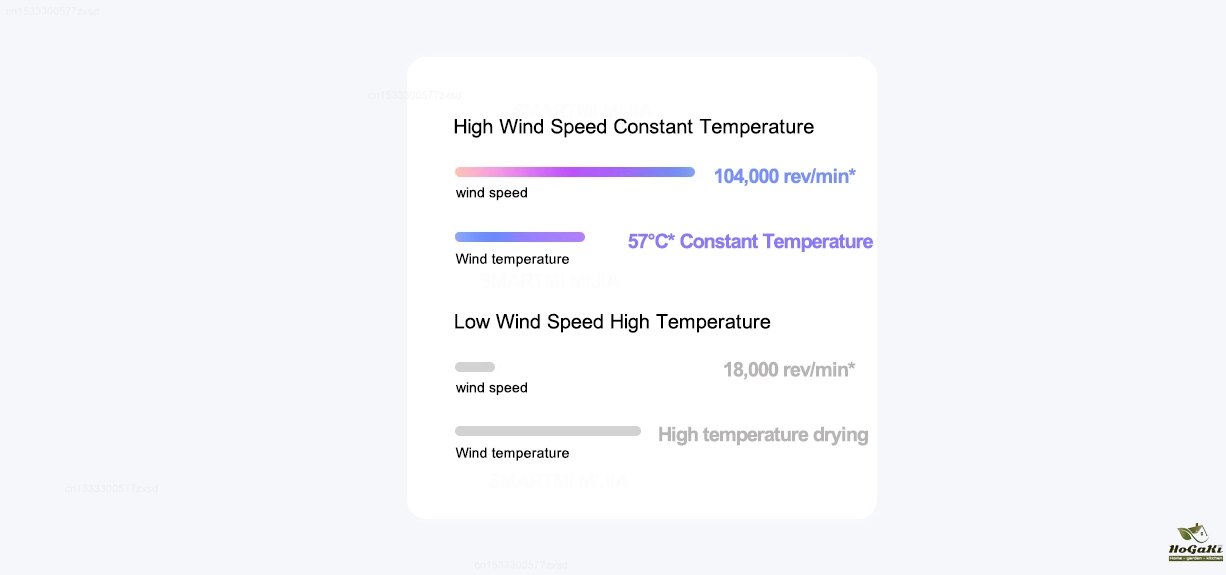Click the 18,000 rev/min value
Screen dimensions: 1226x575
point(789,370)
